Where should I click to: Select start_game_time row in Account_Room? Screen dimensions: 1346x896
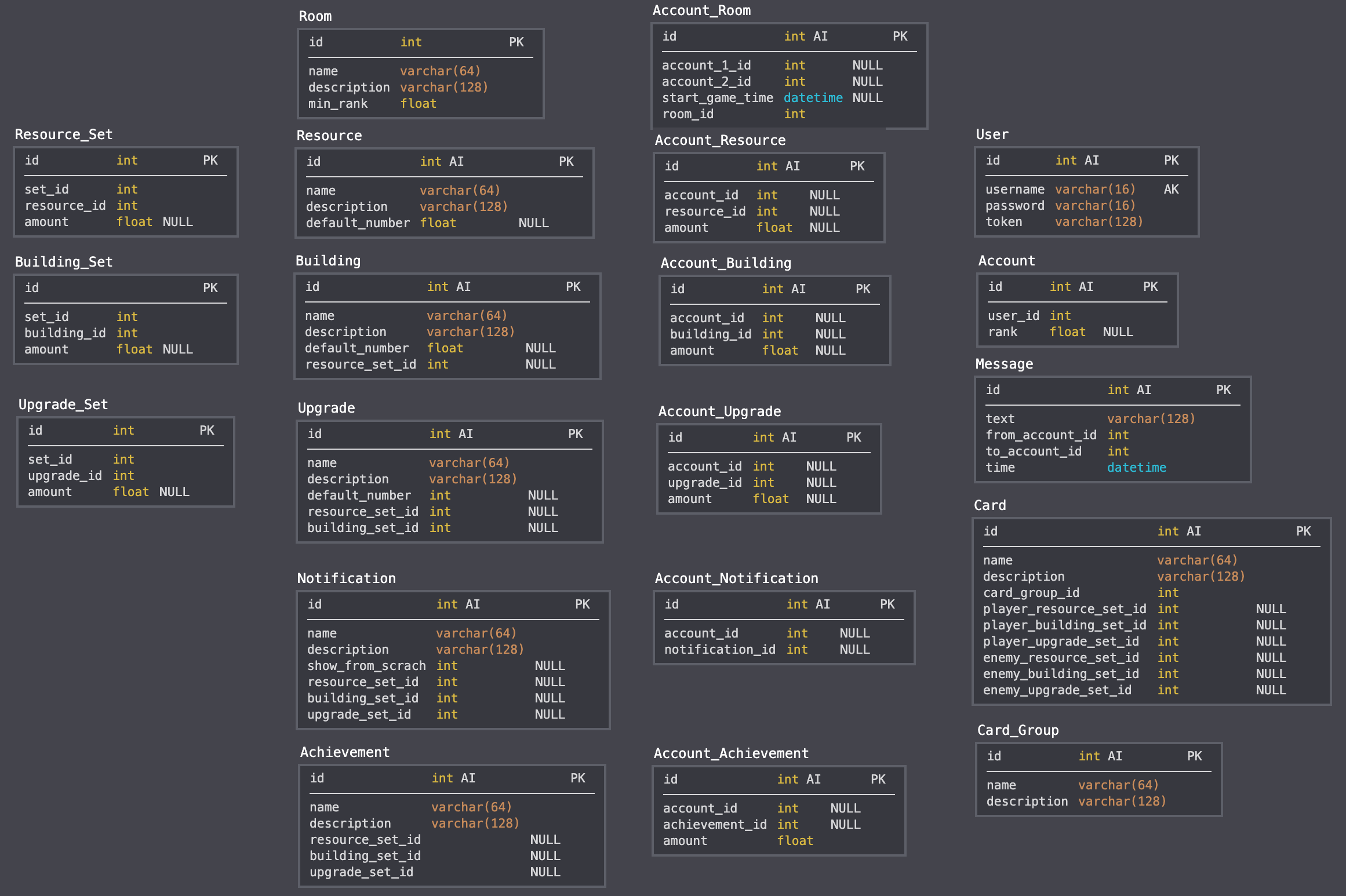click(717, 98)
